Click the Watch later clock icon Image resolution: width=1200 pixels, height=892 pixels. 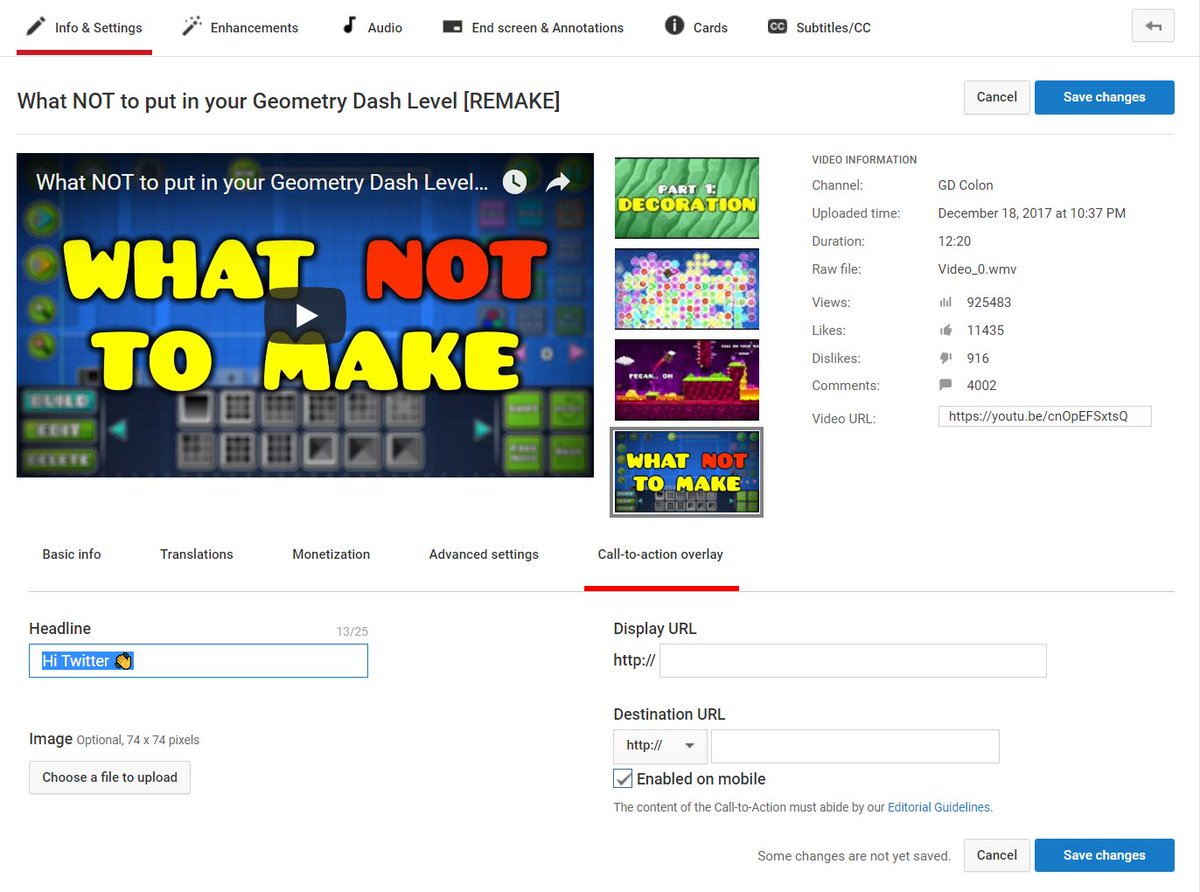click(x=514, y=181)
